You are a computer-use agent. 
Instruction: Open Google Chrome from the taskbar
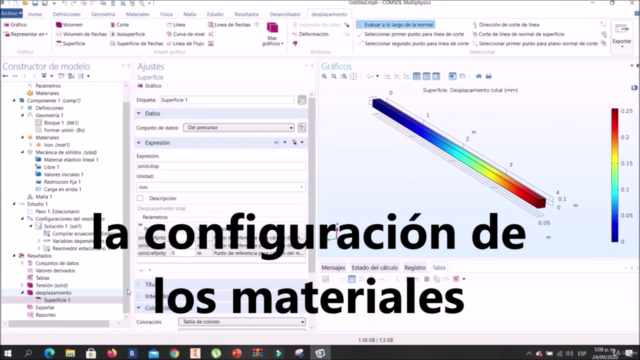(174, 353)
